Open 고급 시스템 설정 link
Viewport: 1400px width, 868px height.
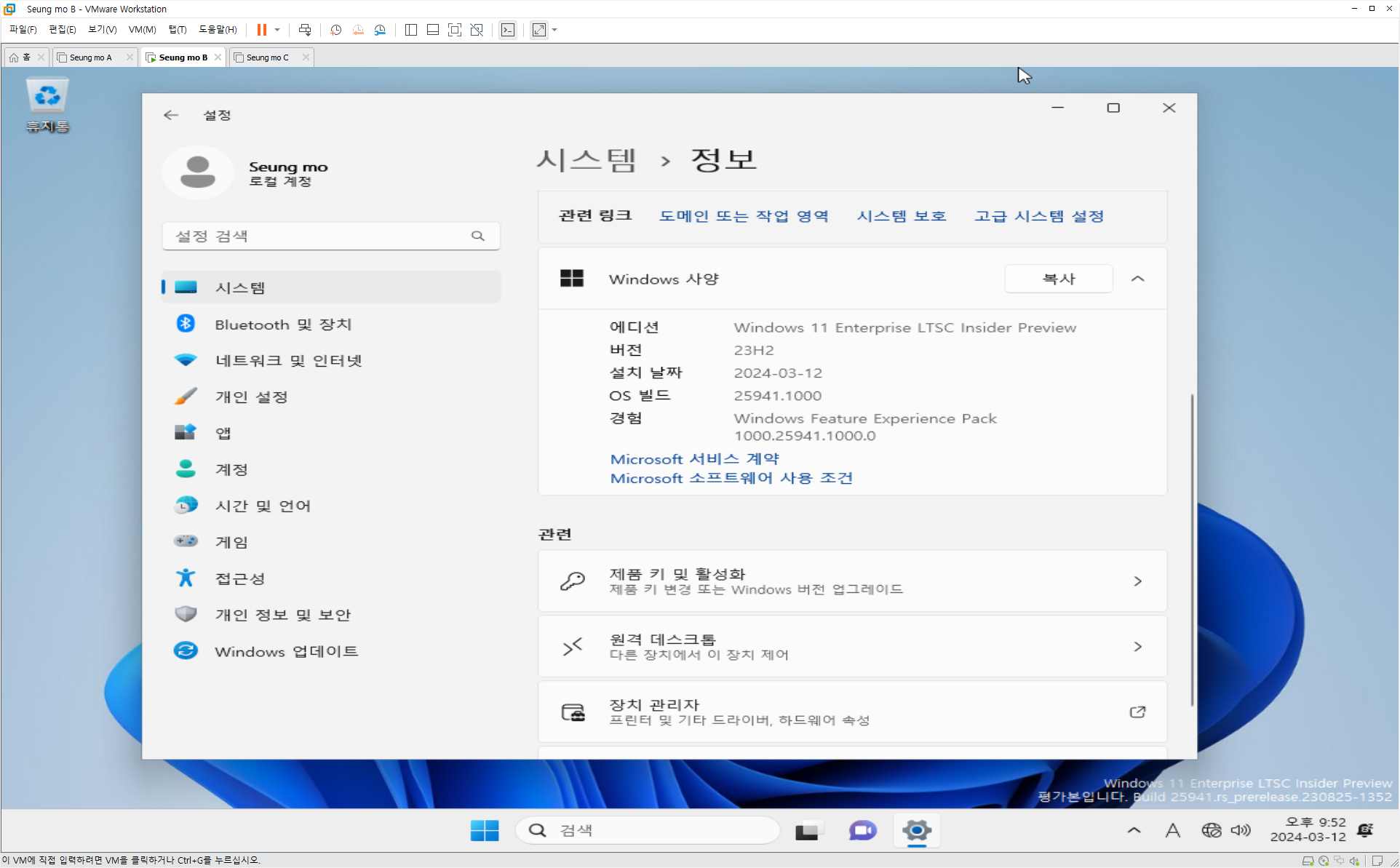[1039, 216]
